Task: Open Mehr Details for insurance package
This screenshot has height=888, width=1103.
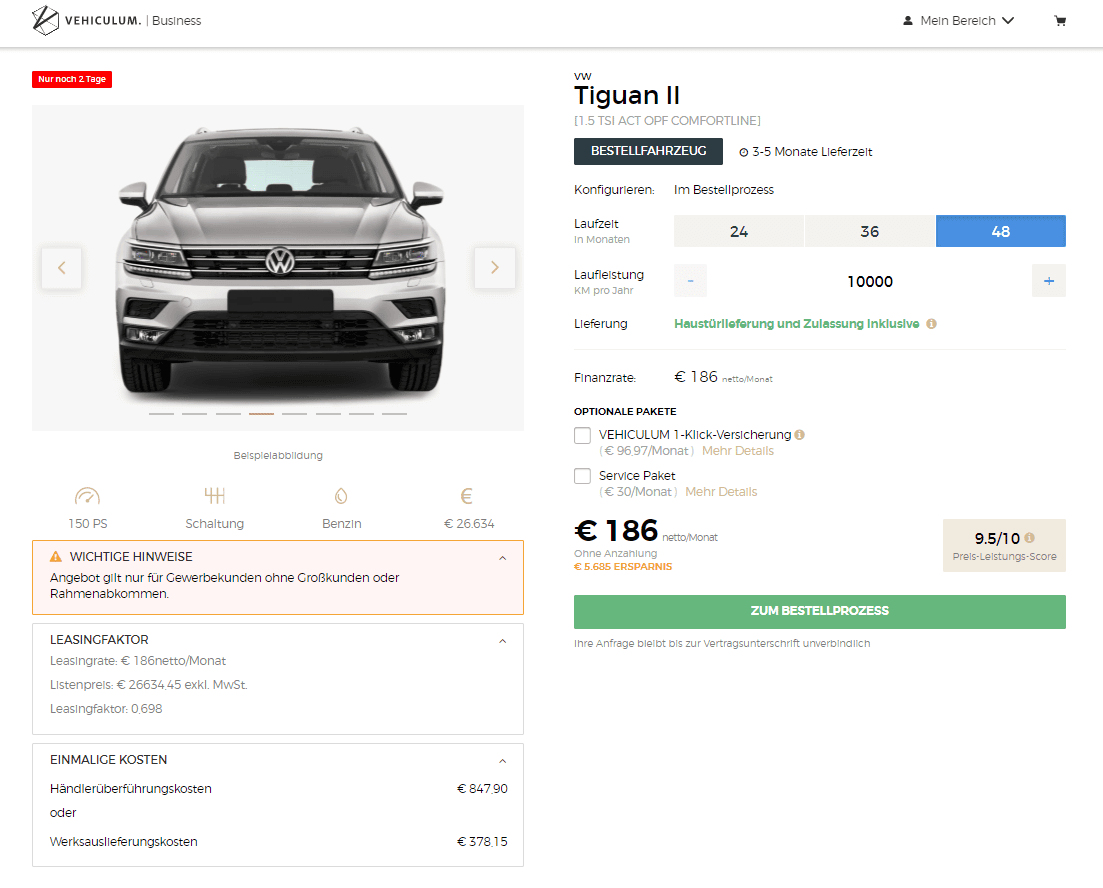Action: pos(737,451)
